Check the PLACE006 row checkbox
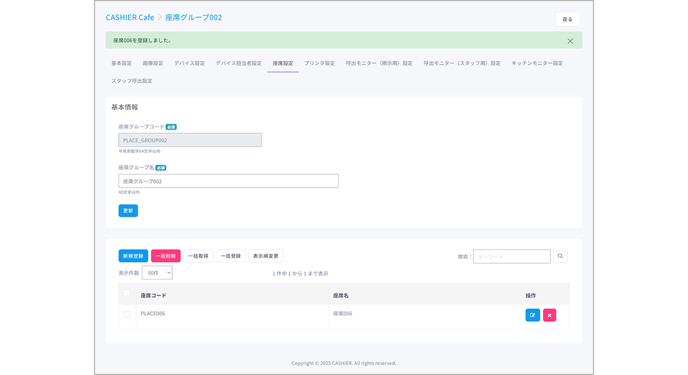Image resolution: width=688 pixels, height=375 pixels. 127,314
